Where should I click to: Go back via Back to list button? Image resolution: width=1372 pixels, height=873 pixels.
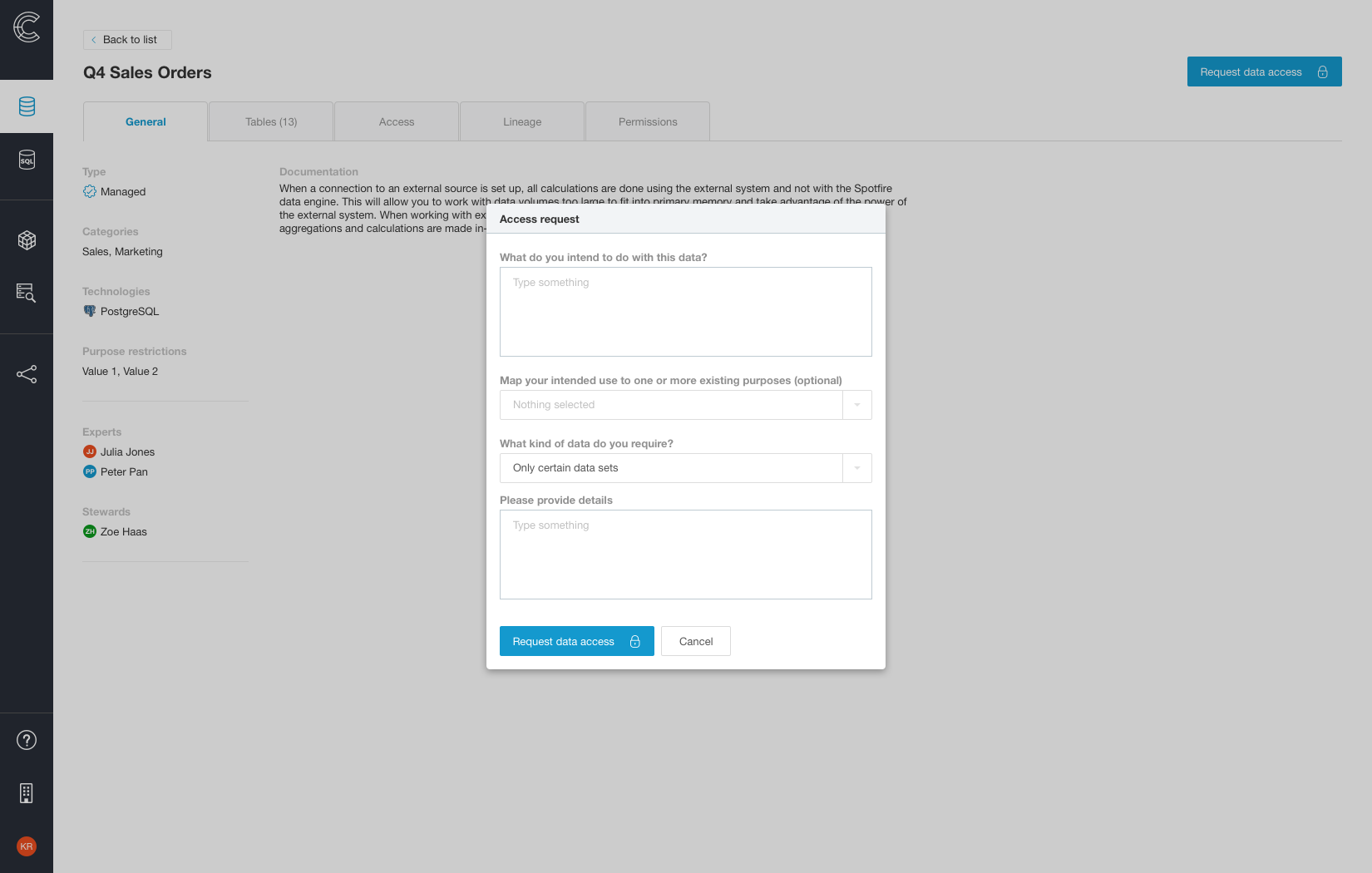pos(127,40)
